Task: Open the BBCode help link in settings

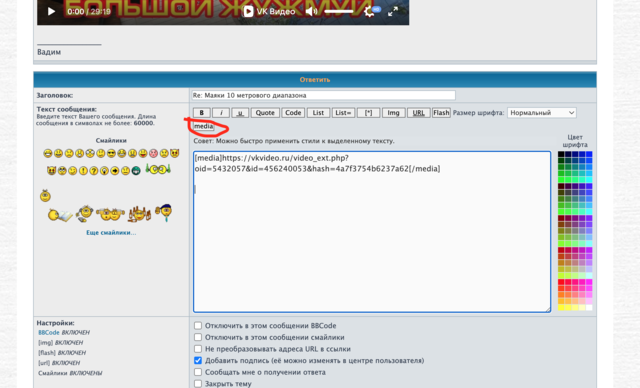Action: coord(49,333)
